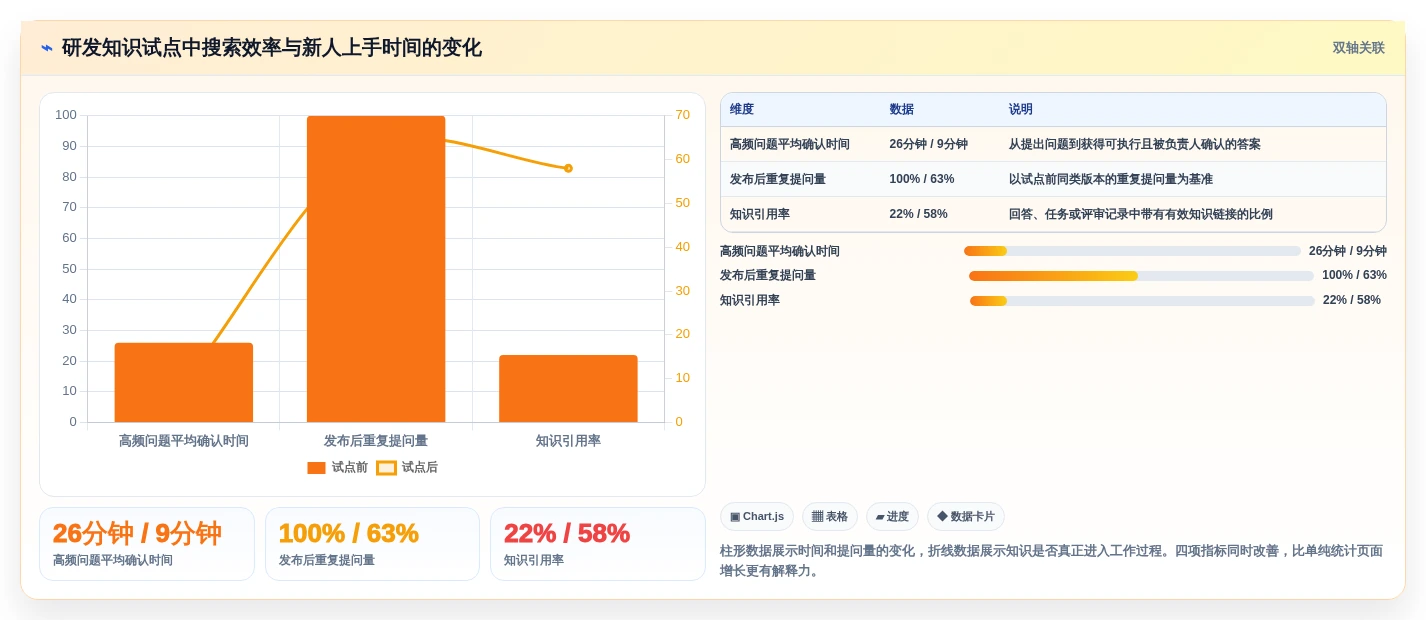Click the 高频问题平均确认时间 progress bar

pos(1132,251)
